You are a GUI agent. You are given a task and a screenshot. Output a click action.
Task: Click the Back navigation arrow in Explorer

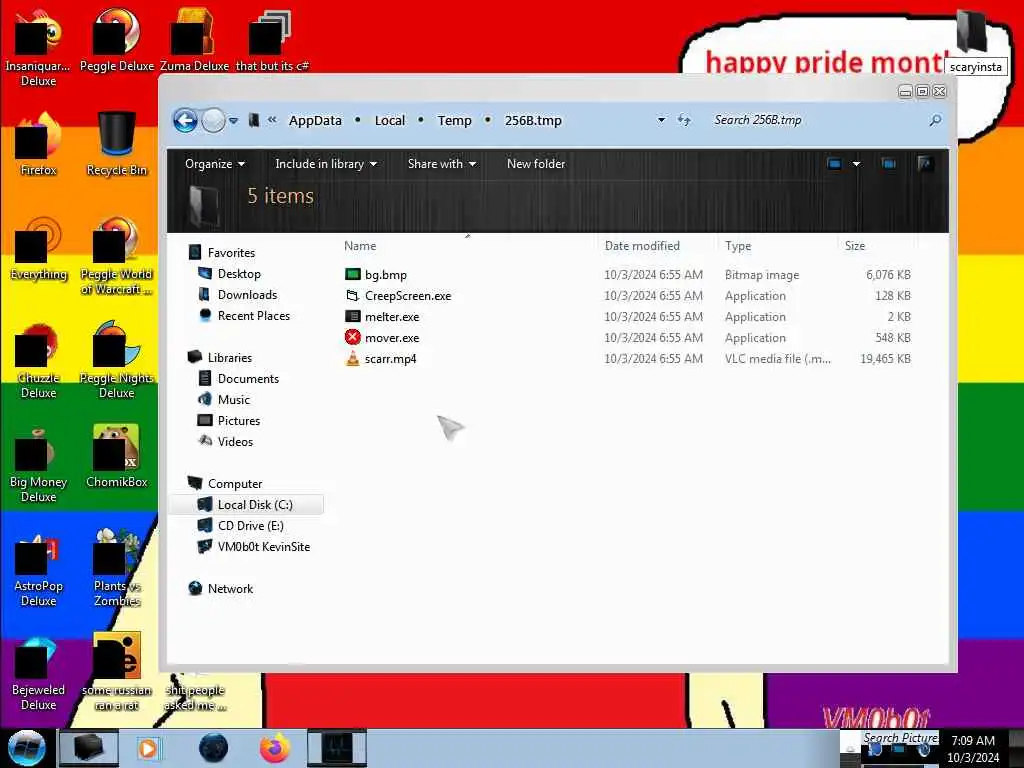tap(185, 120)
